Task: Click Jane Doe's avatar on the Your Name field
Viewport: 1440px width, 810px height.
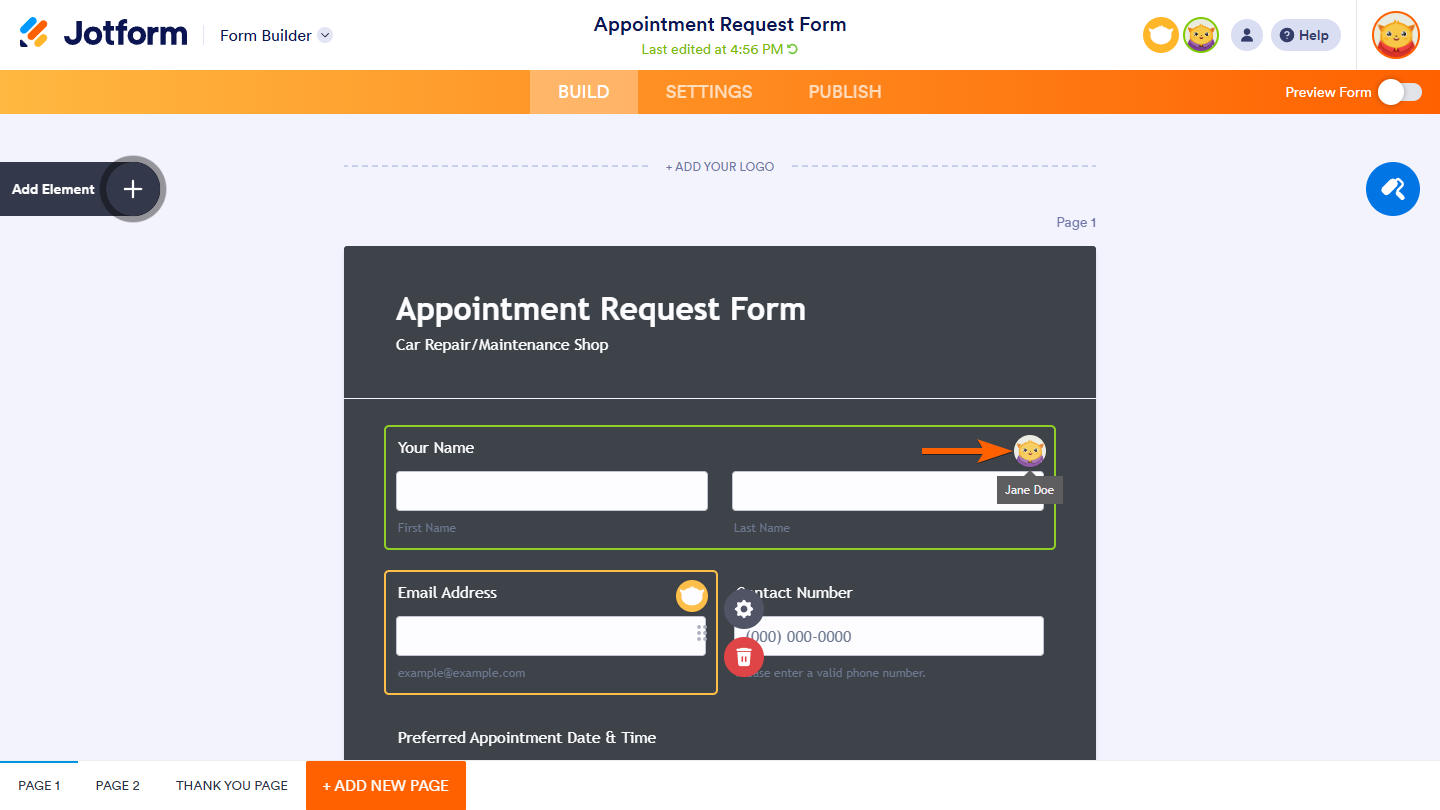Action: coord(1029,451)
